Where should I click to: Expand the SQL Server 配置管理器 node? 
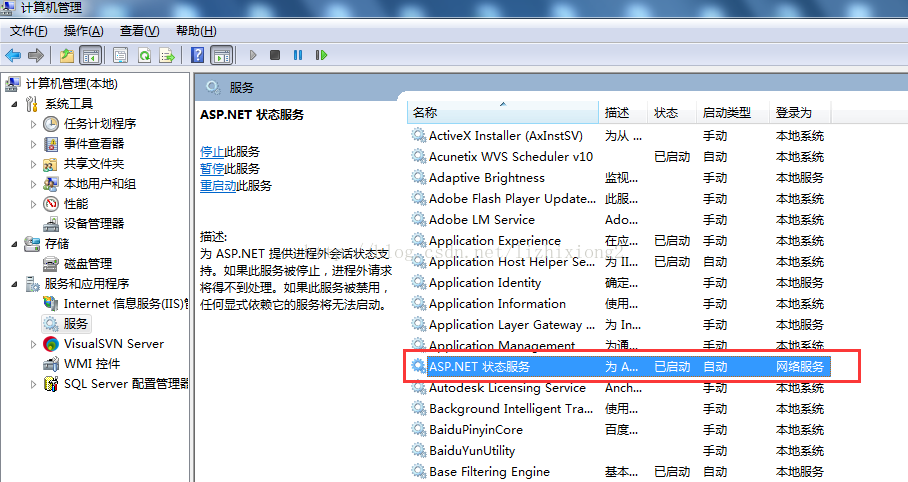click(x=33, y=384)
